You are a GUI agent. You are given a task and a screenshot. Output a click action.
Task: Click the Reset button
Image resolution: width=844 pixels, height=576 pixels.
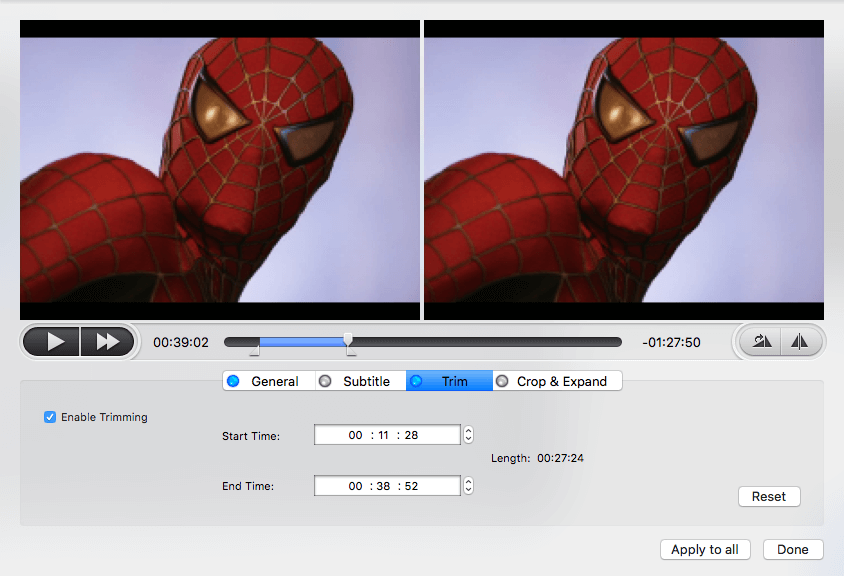pyautogui.click(x=769, y=496)
